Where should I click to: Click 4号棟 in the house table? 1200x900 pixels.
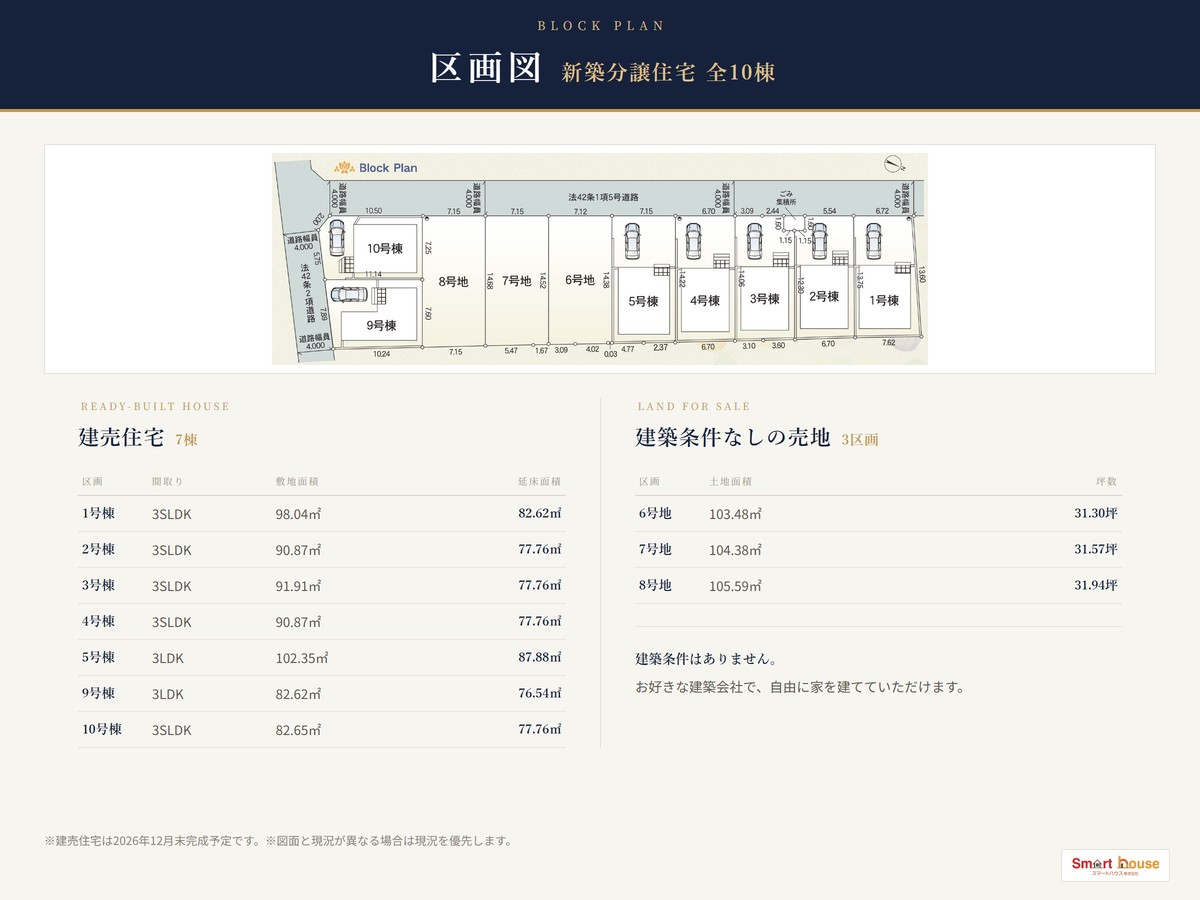(98, 621)
